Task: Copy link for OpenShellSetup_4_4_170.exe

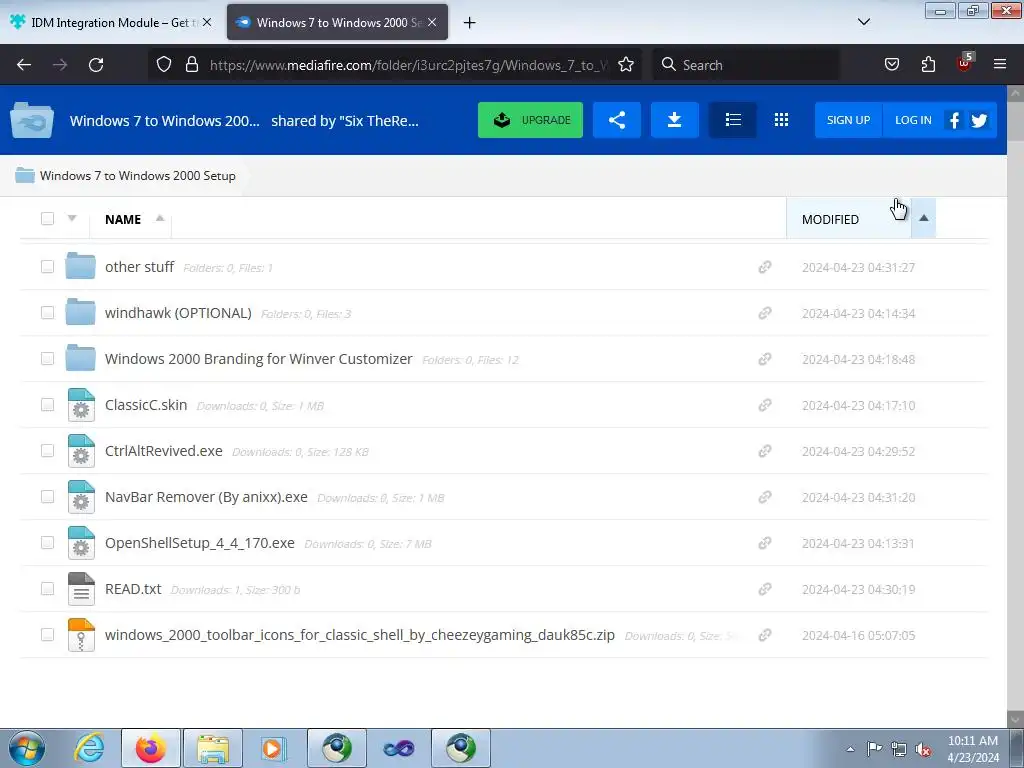Action: tap(765, 543)
